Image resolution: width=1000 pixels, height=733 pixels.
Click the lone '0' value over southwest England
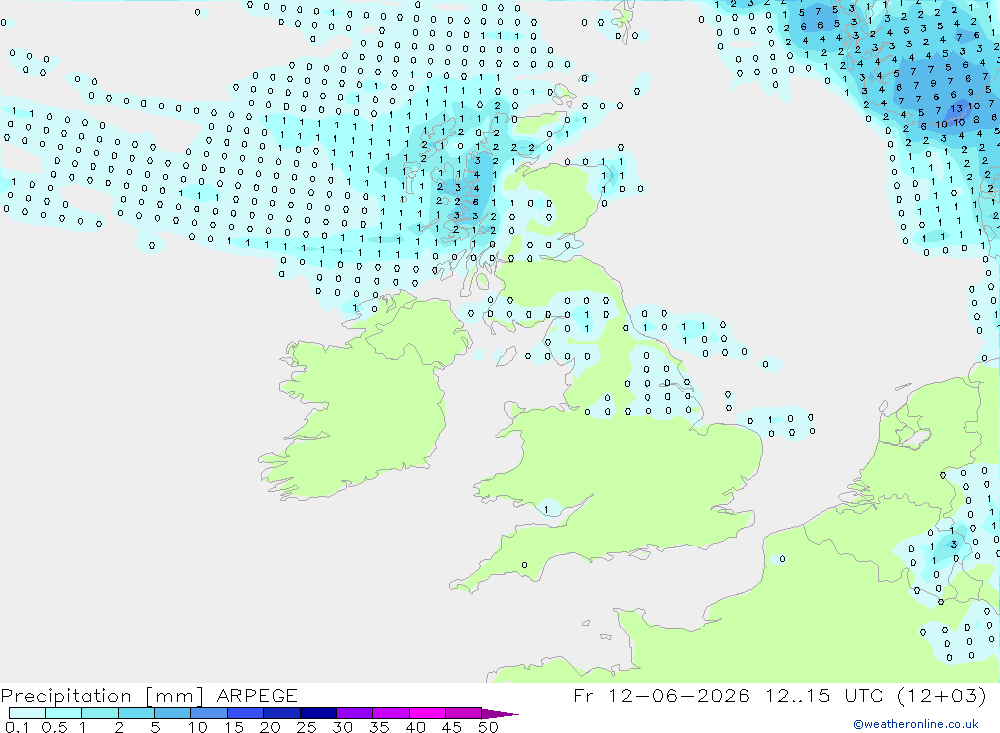(524, 565)
